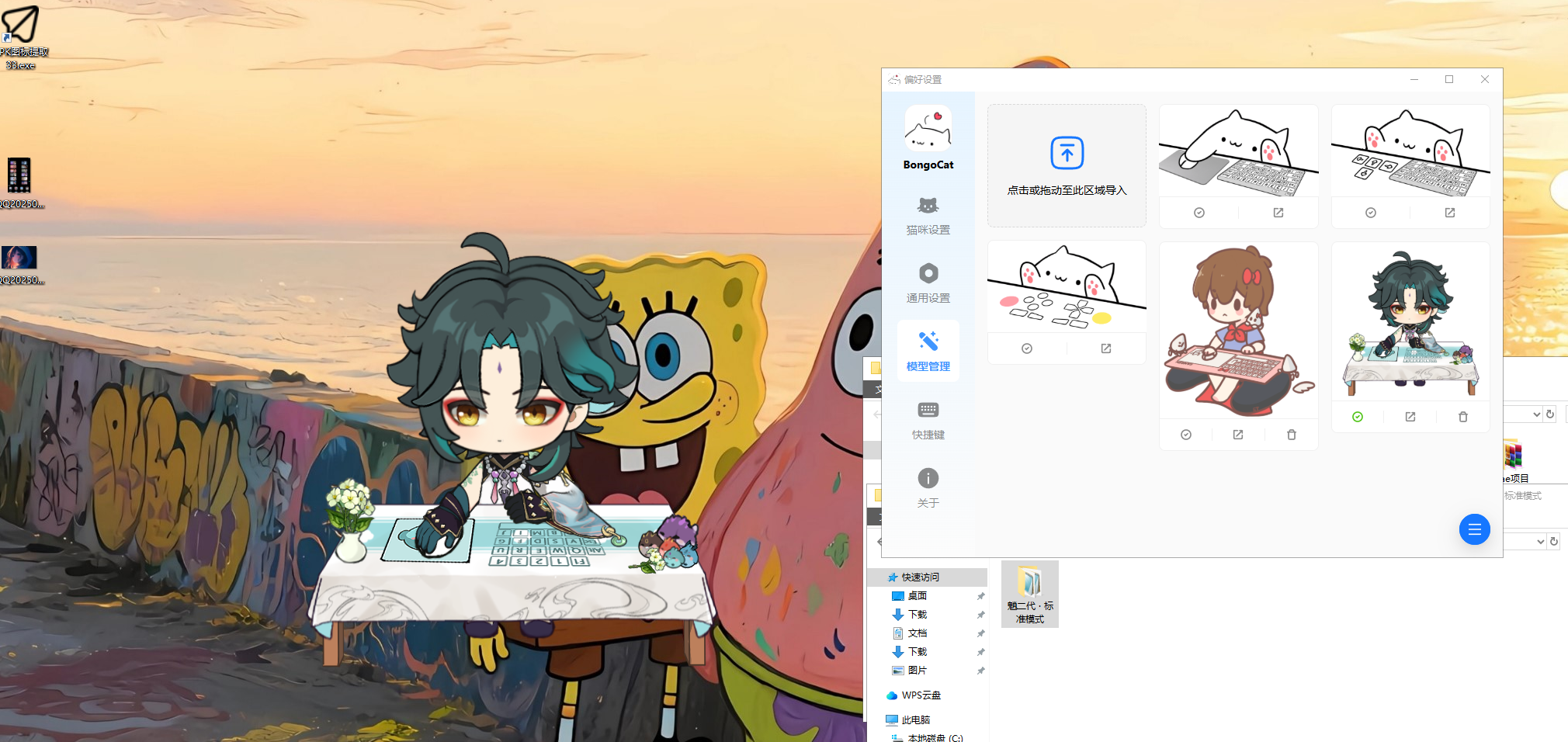This screenshot has height=742, width=1568.
Task: Activate the two-paw keyboard cat model via its check icon
Action: [x=1370, y=213]
